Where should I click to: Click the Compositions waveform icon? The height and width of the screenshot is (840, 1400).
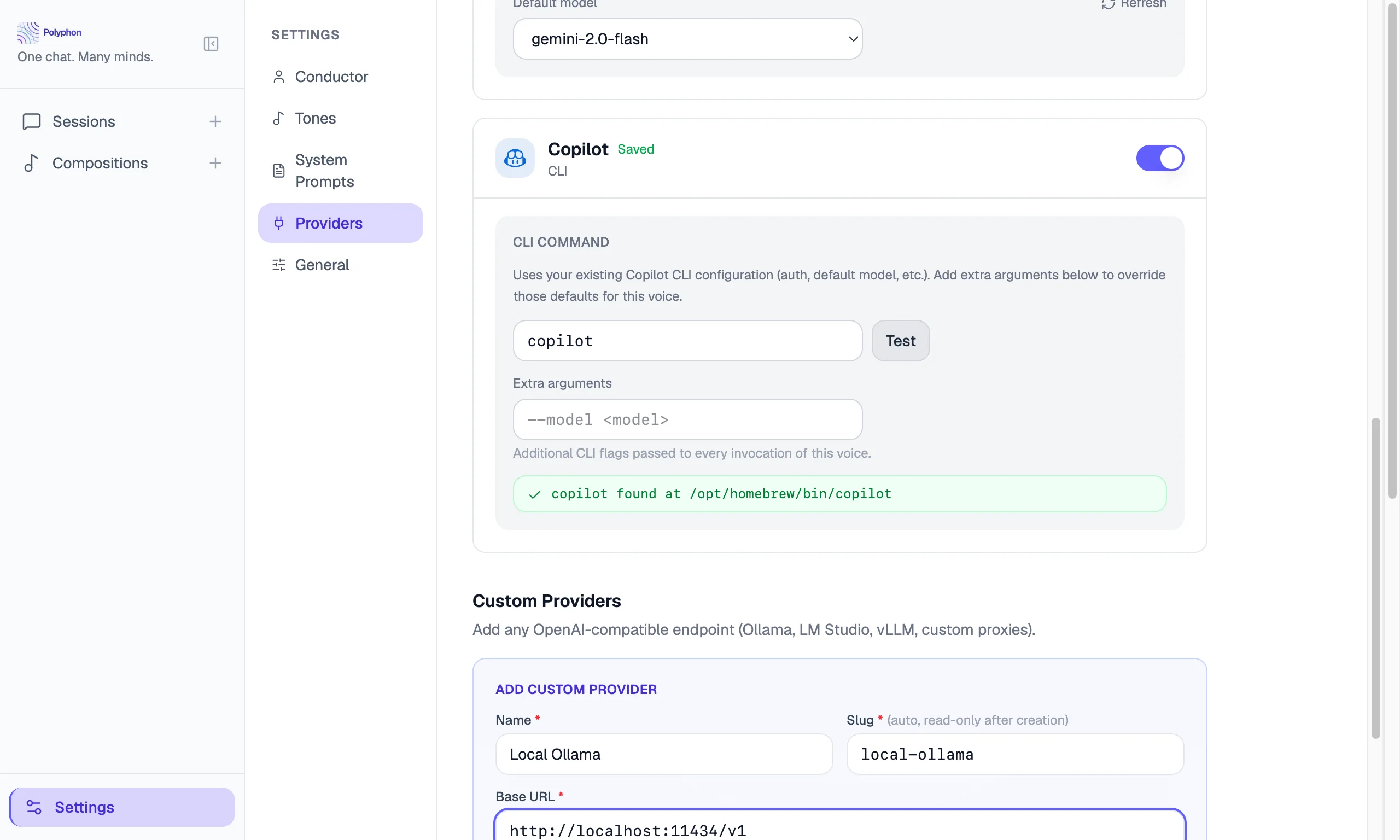(31, 162)
